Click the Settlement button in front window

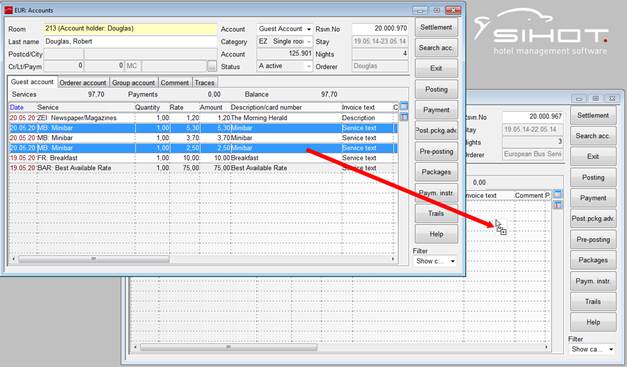436,28
